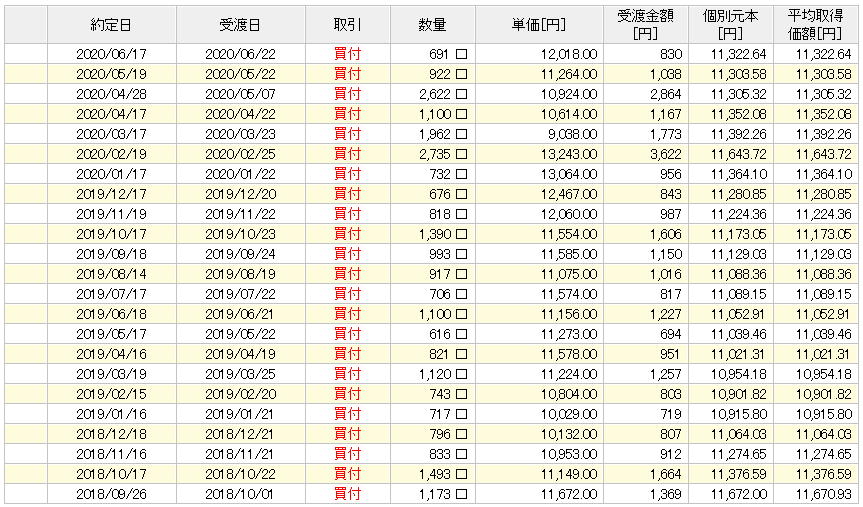This screenshot has height=507, width=863.
Task: Click the 約定日 column header
Action: click(112, 25)
